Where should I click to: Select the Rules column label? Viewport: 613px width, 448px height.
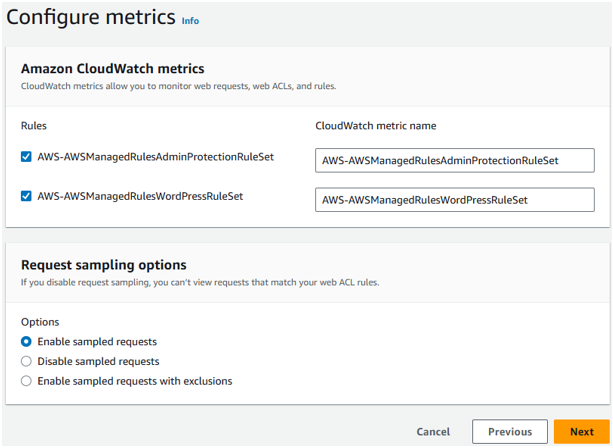point(34,126)
